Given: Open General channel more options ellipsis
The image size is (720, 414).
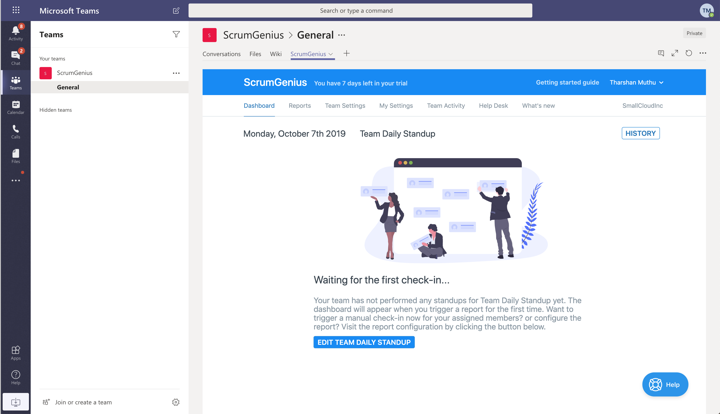Looking at the screenshot, I should click(342, 35).
